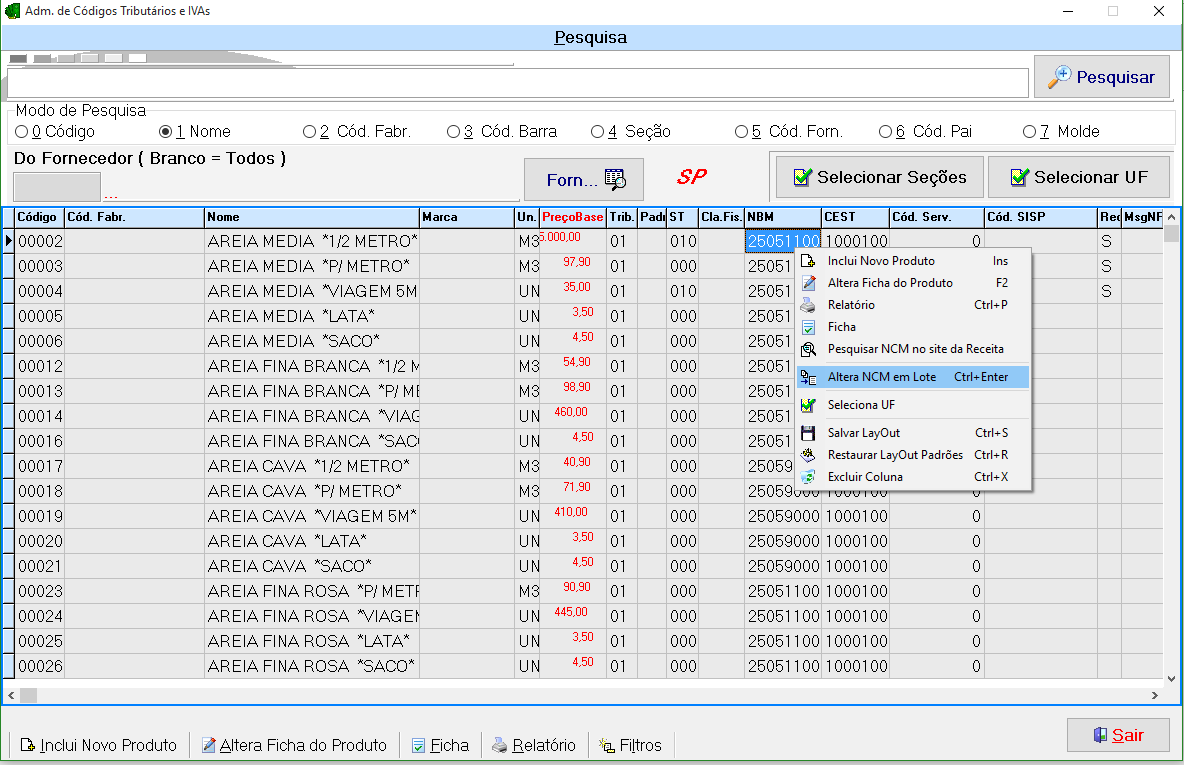The height and width of the screenshot is (765, 1184).
Task: Click the magnifier icon on Pesquisar button
Action: point(1059,77)
